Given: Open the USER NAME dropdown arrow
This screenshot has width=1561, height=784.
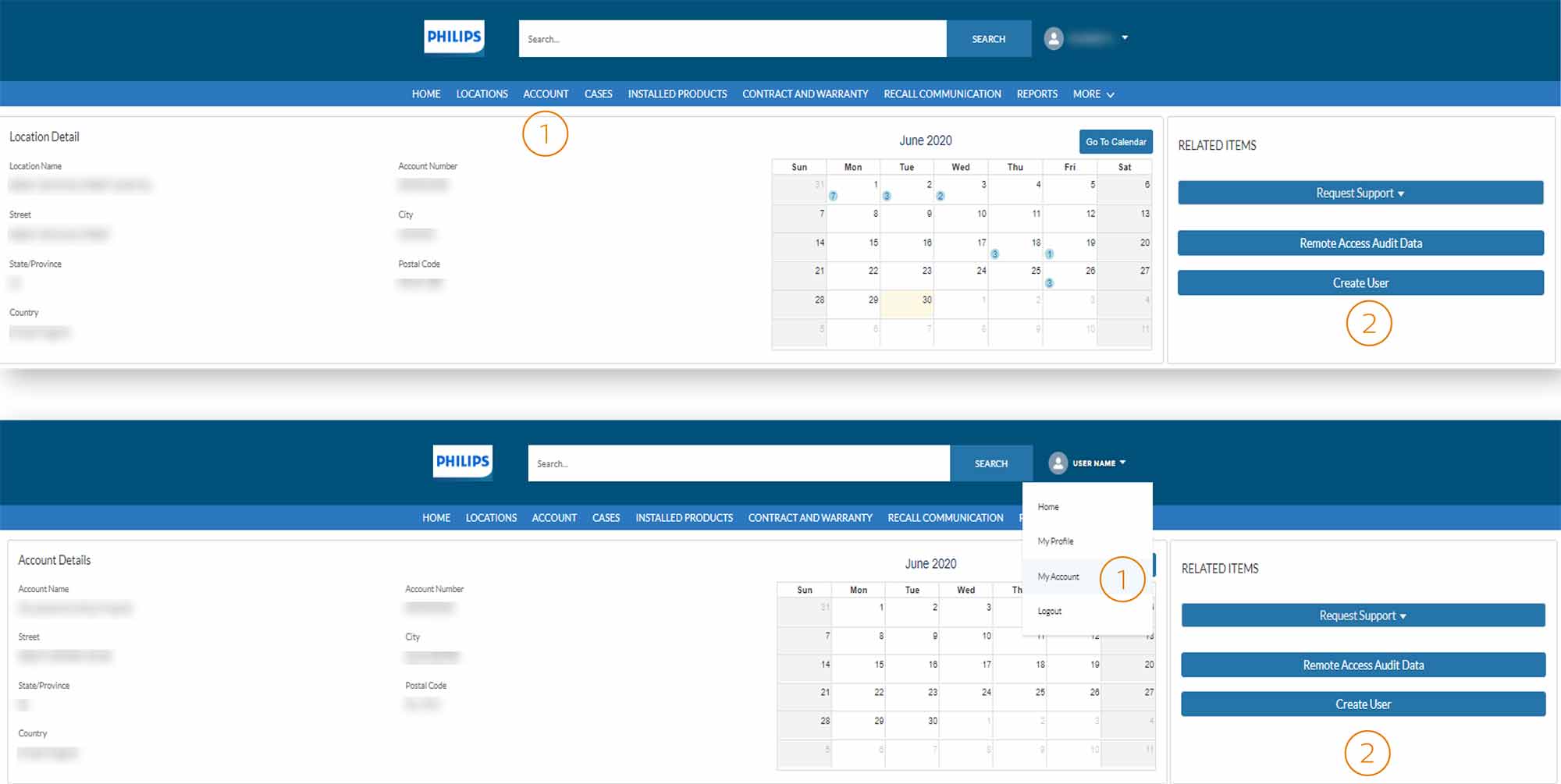Looking at the screenshot, I should [x=1122, y=463].
